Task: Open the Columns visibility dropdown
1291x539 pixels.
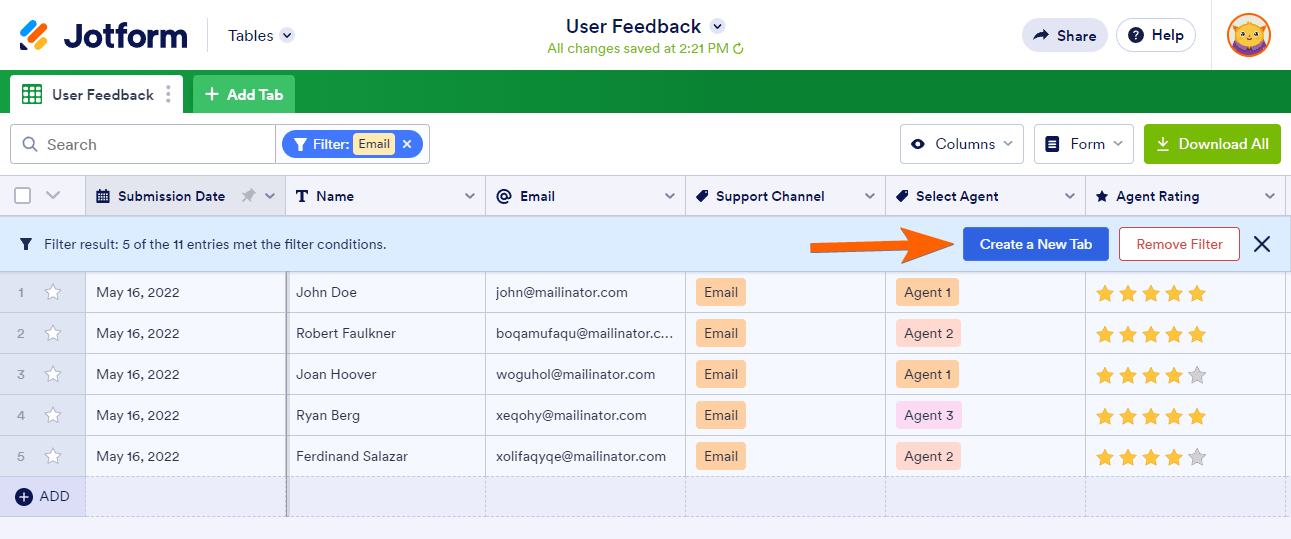Action: pyautogui.click(x=961, y=144)
